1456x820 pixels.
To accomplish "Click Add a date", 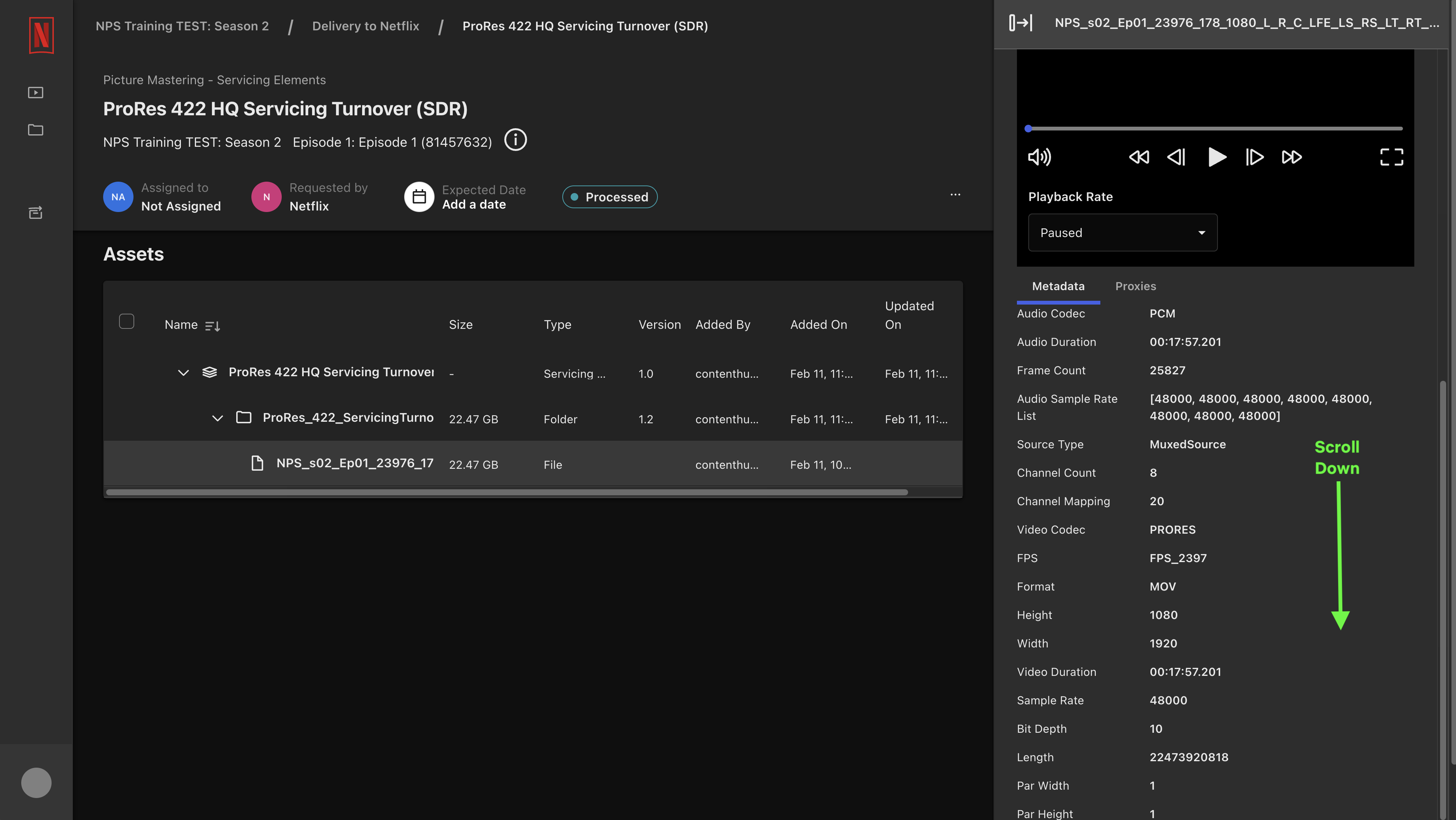I will coord(474,205).
